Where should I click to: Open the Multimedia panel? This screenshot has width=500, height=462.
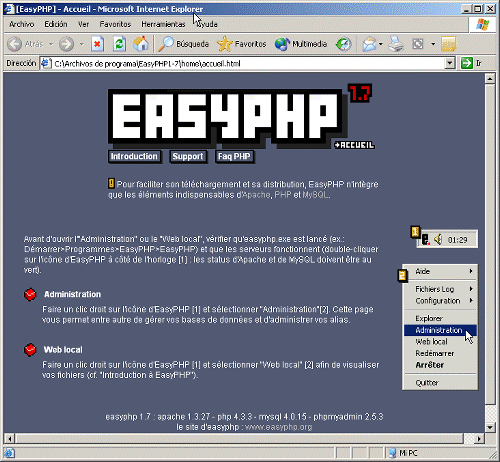click(301, 44)
